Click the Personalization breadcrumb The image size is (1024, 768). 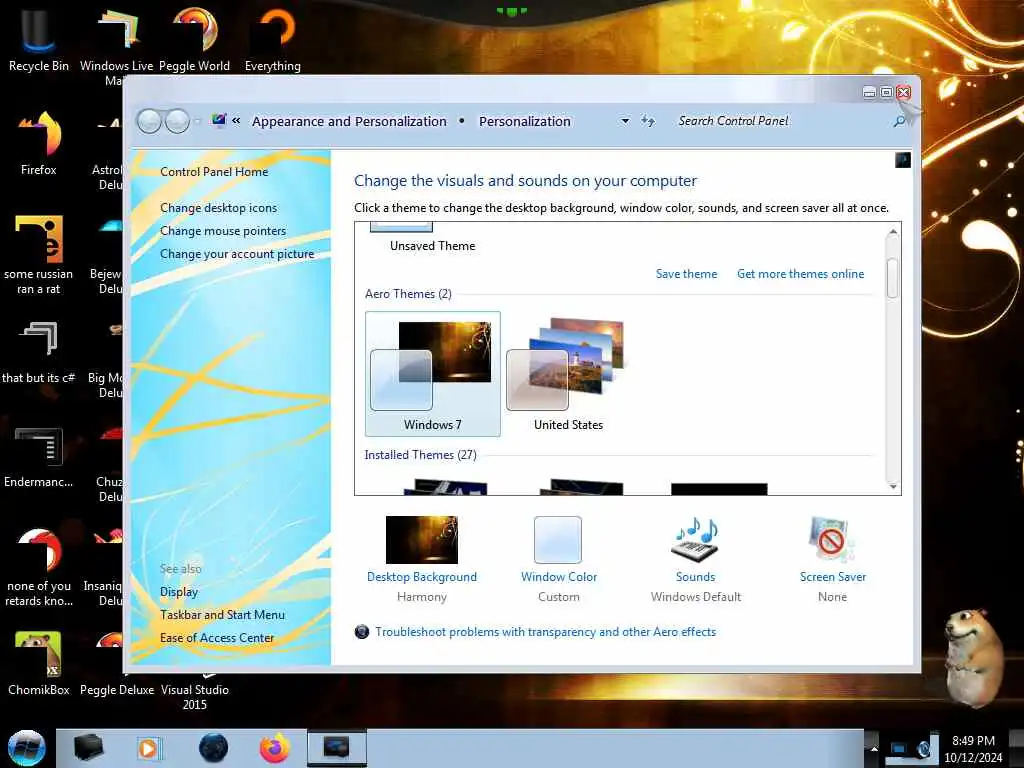click(x=524, y=121)
